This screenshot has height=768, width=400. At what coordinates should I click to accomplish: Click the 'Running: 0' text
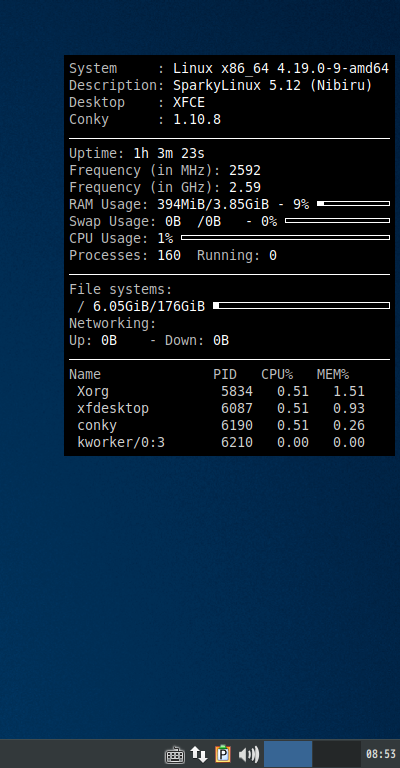[x=237, y=256]
